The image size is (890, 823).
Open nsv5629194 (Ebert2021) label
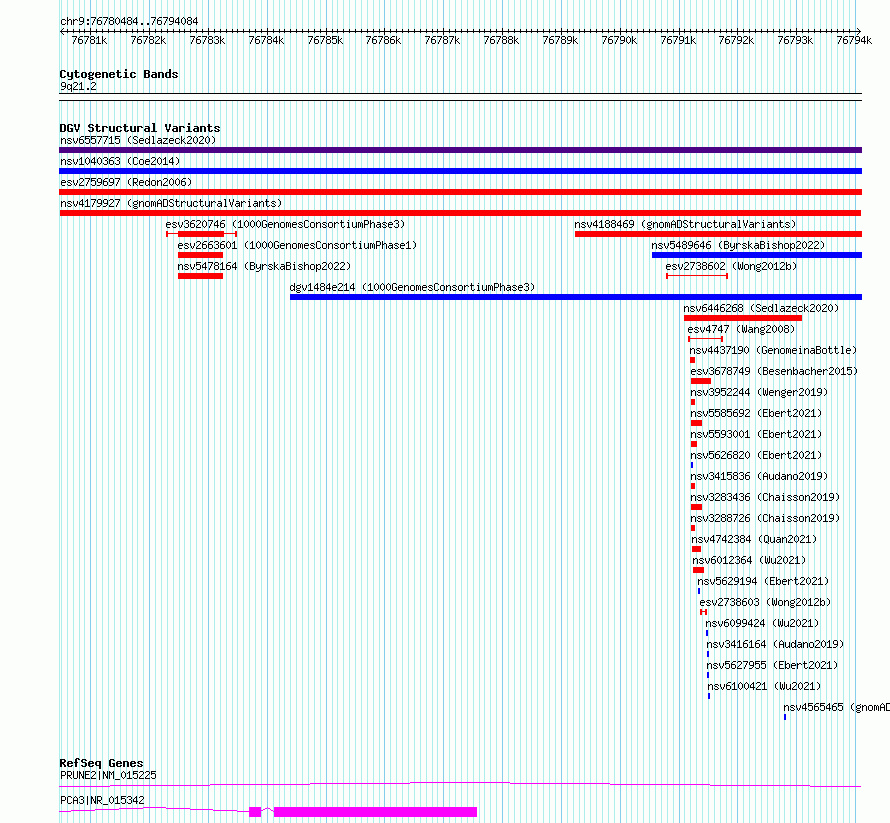(x=763, y=581)
